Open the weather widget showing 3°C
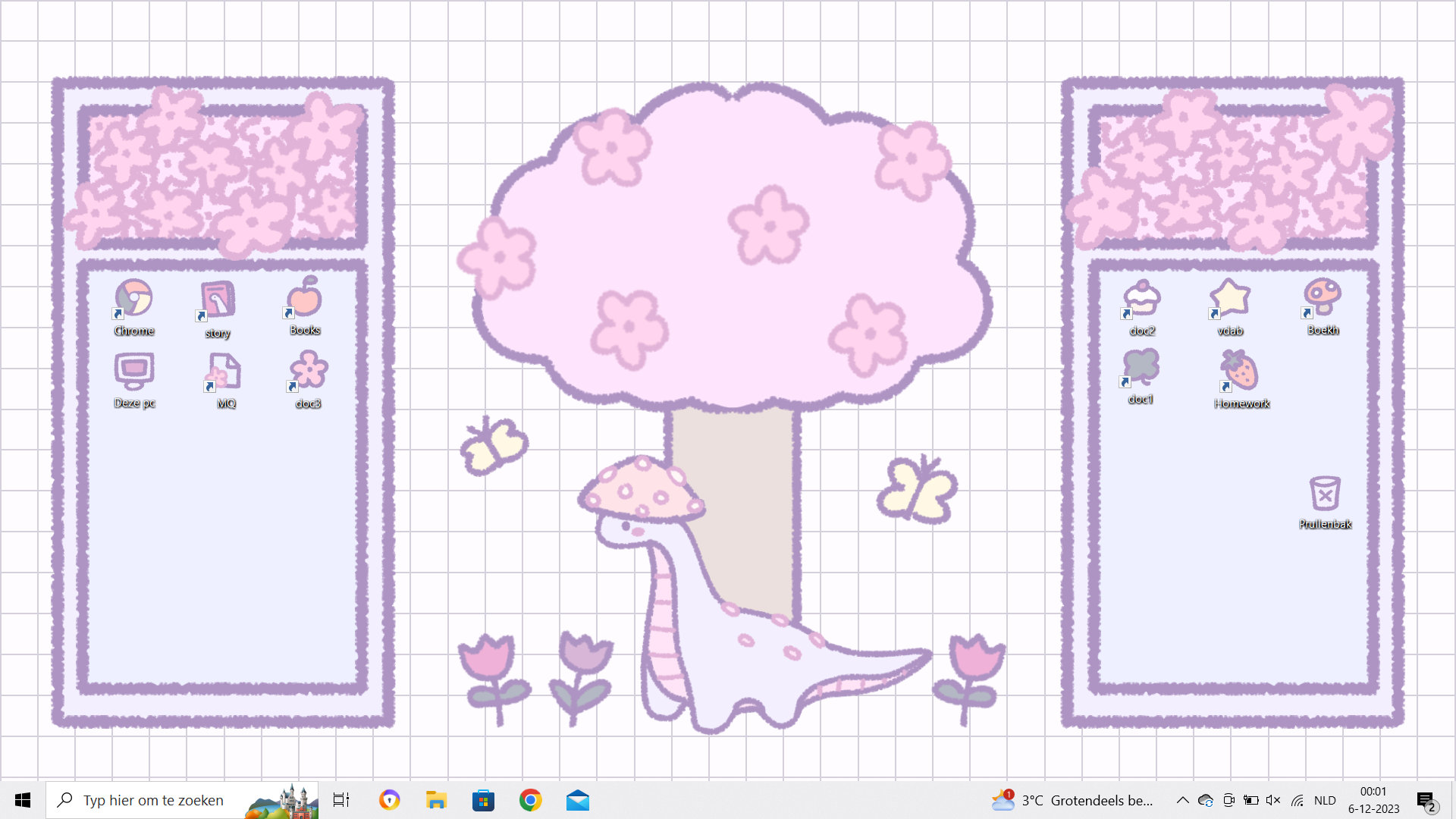This screenshot has width=1456, height=819. [1033, 799]
